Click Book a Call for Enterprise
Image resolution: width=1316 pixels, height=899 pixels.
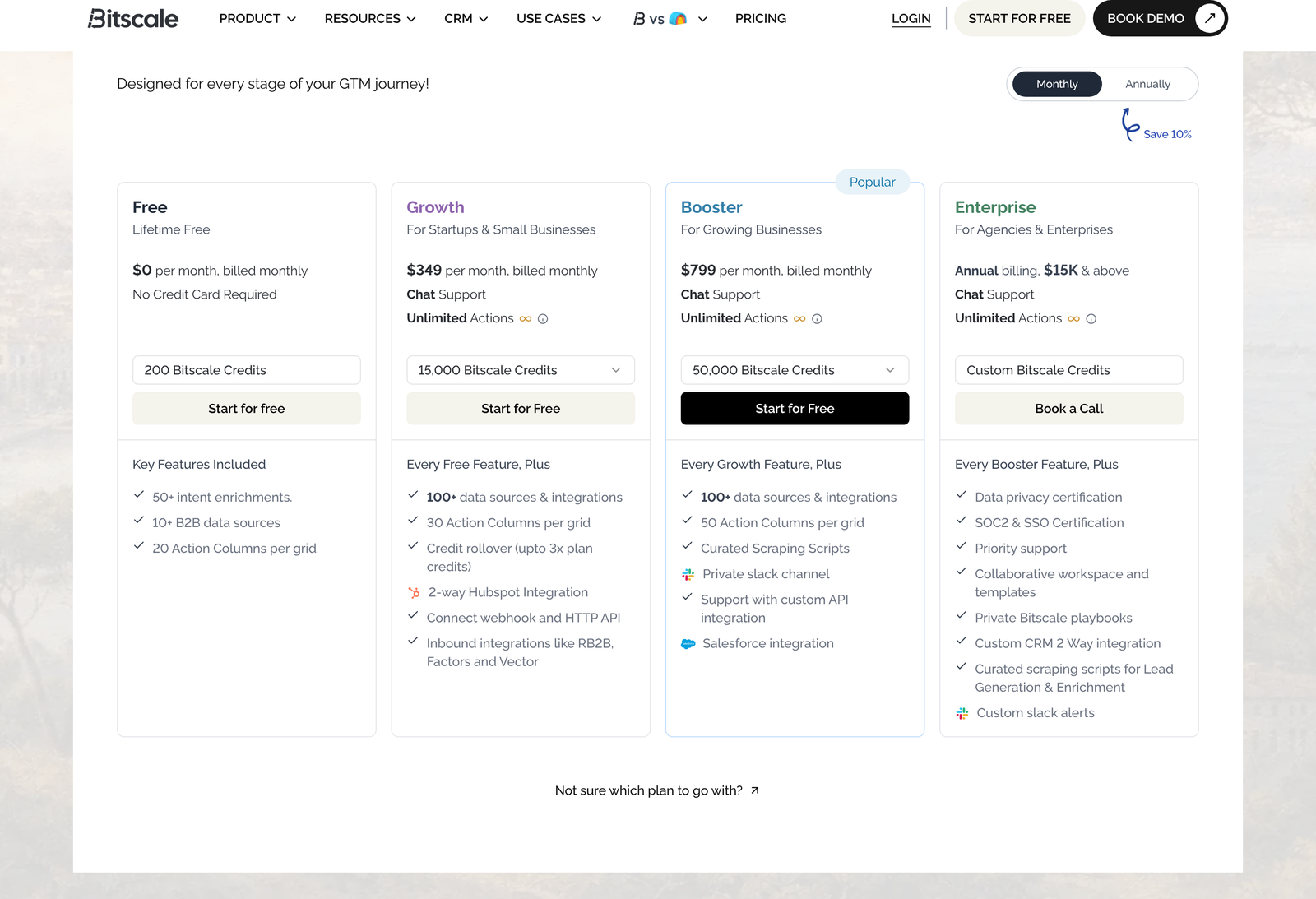1069,409
